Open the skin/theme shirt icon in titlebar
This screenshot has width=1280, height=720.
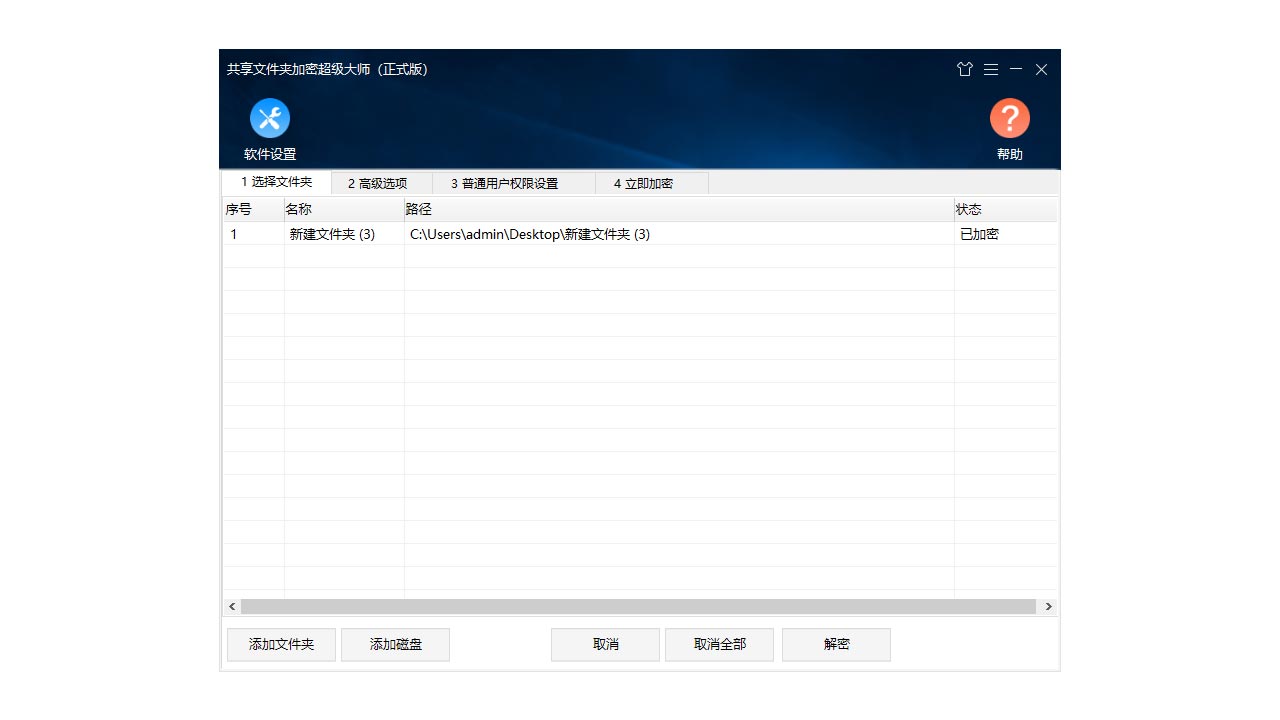(x=965, y=69)
